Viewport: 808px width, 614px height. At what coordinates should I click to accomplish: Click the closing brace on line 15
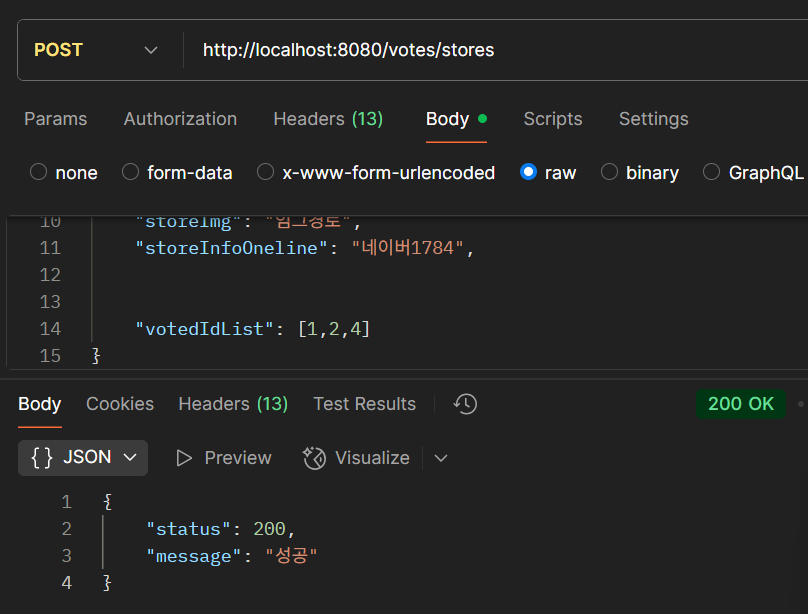pyautogui.click(x=95, y=356)
